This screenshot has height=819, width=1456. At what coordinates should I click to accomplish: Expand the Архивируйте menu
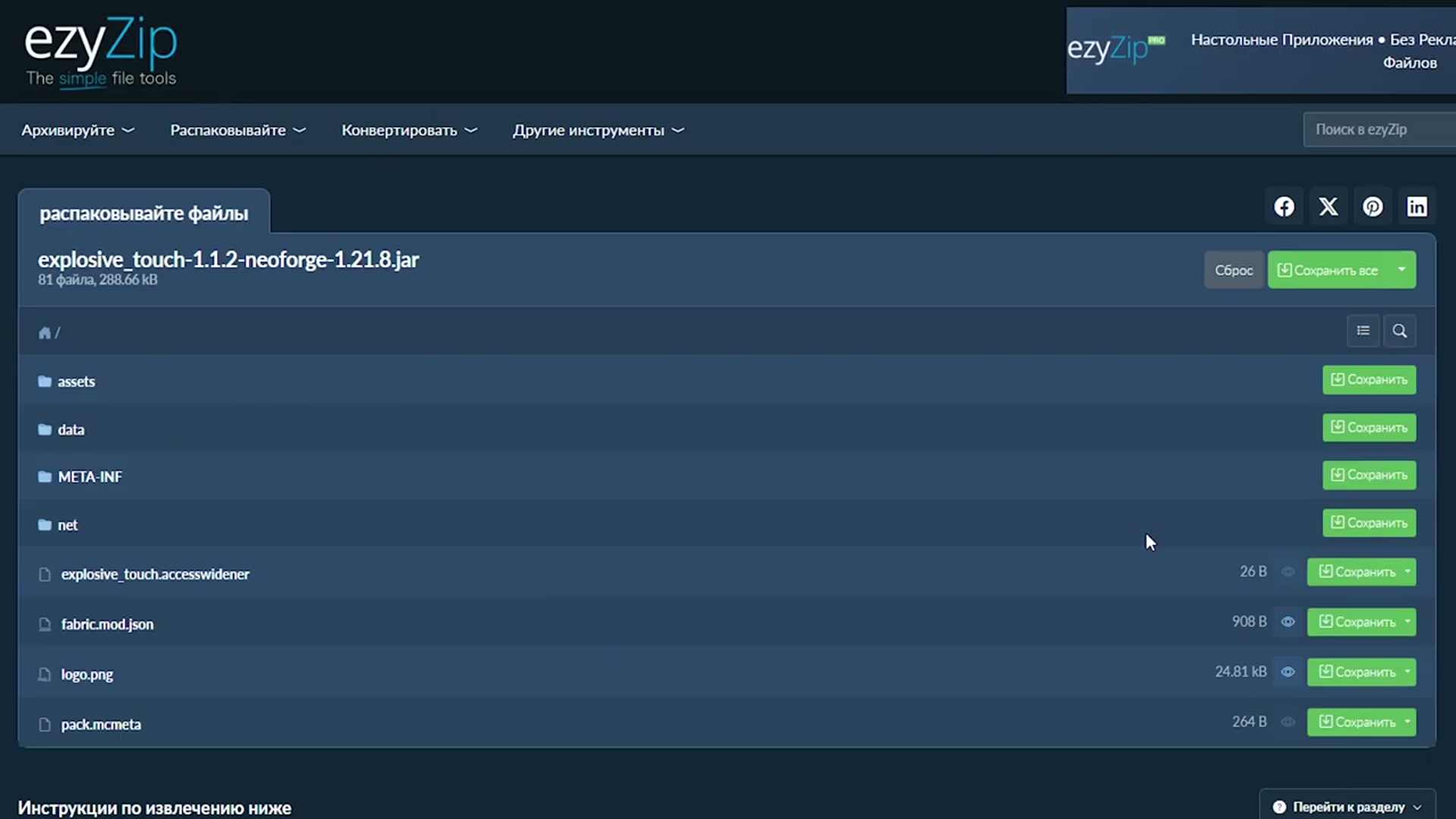pyautogui.click(x=78, y=130)
